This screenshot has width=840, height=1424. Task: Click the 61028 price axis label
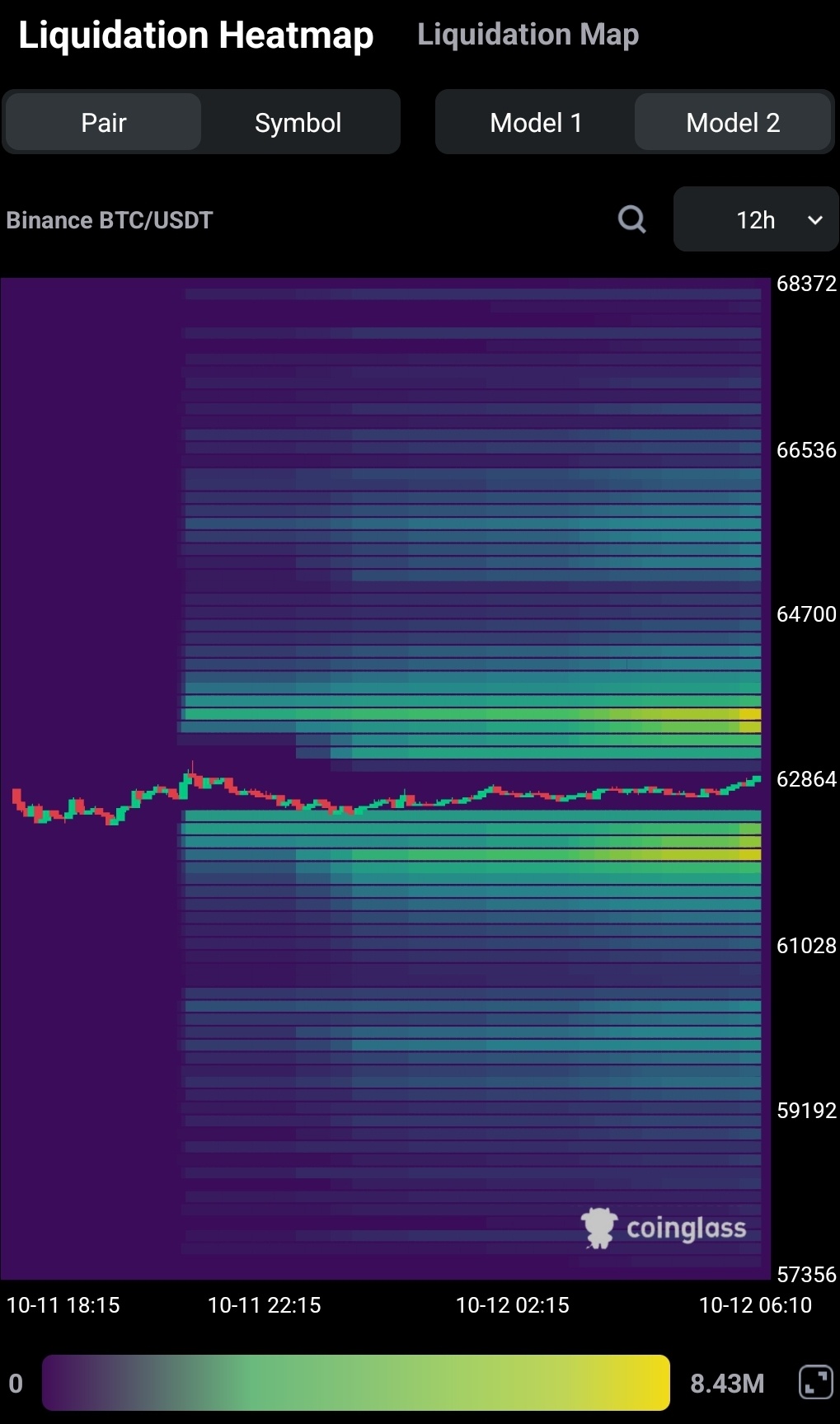[x=806, y=946]
